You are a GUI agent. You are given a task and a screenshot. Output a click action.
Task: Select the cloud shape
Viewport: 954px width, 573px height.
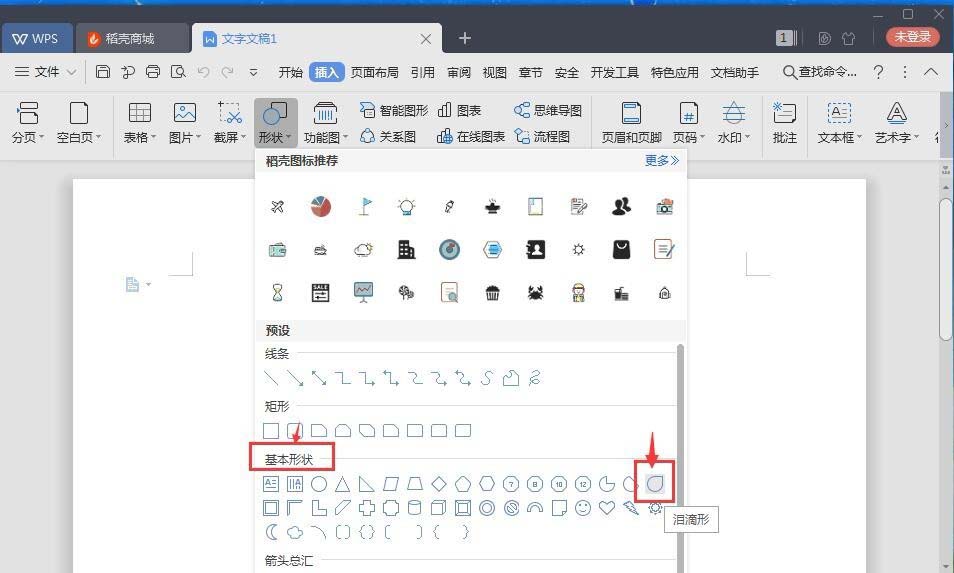click(x=295, y=533)
